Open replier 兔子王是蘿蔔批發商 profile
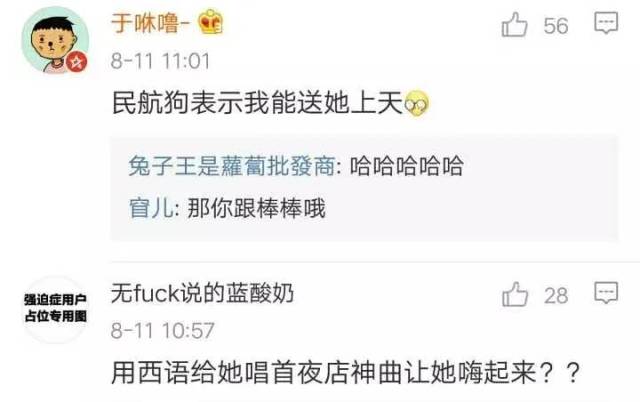Image resolution: width=640 pixels, height=402 pixels. (x=232, y=166)
